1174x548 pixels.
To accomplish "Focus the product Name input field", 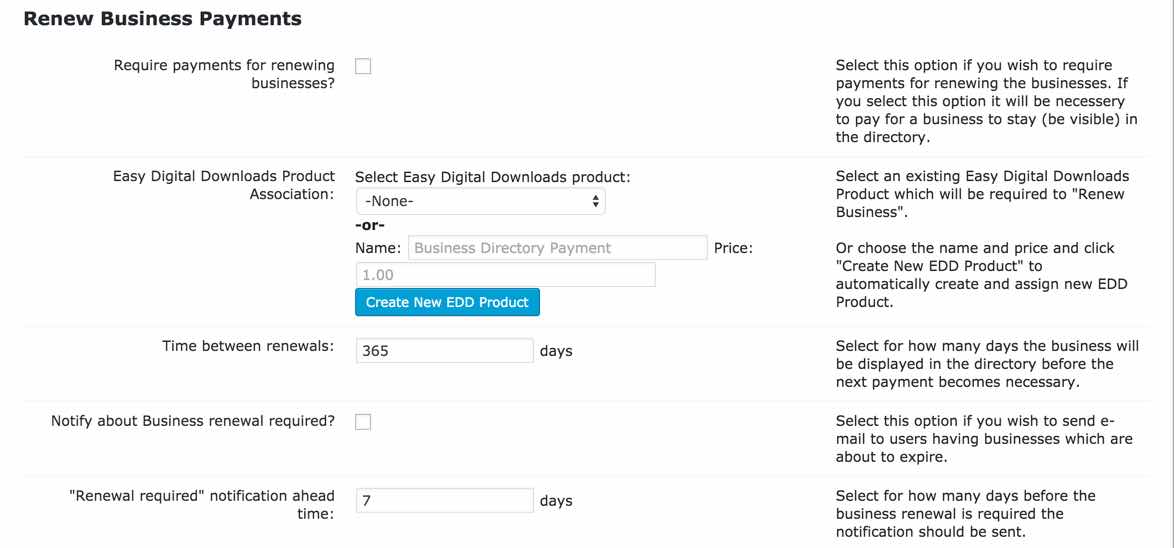I will 557,248.
